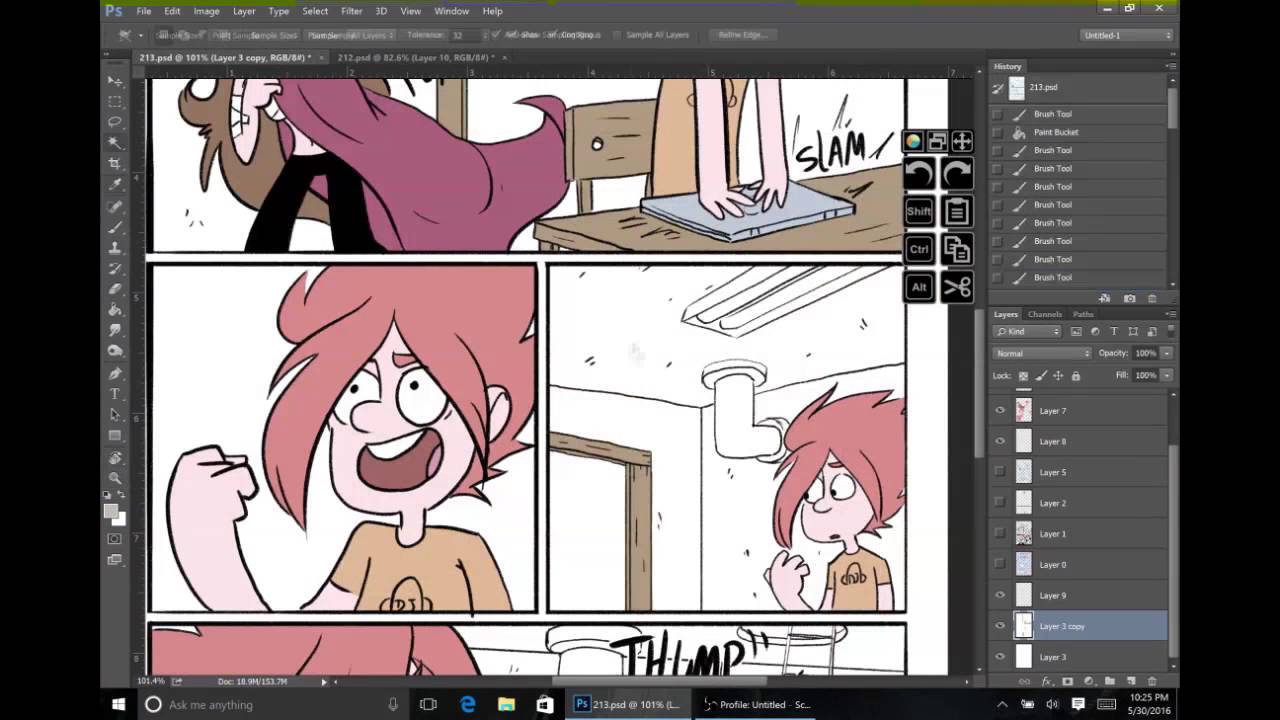Viewport: 1280px width, 720px height.
Task: Hide Layer 7 visibility
Action: [1000, 410]
